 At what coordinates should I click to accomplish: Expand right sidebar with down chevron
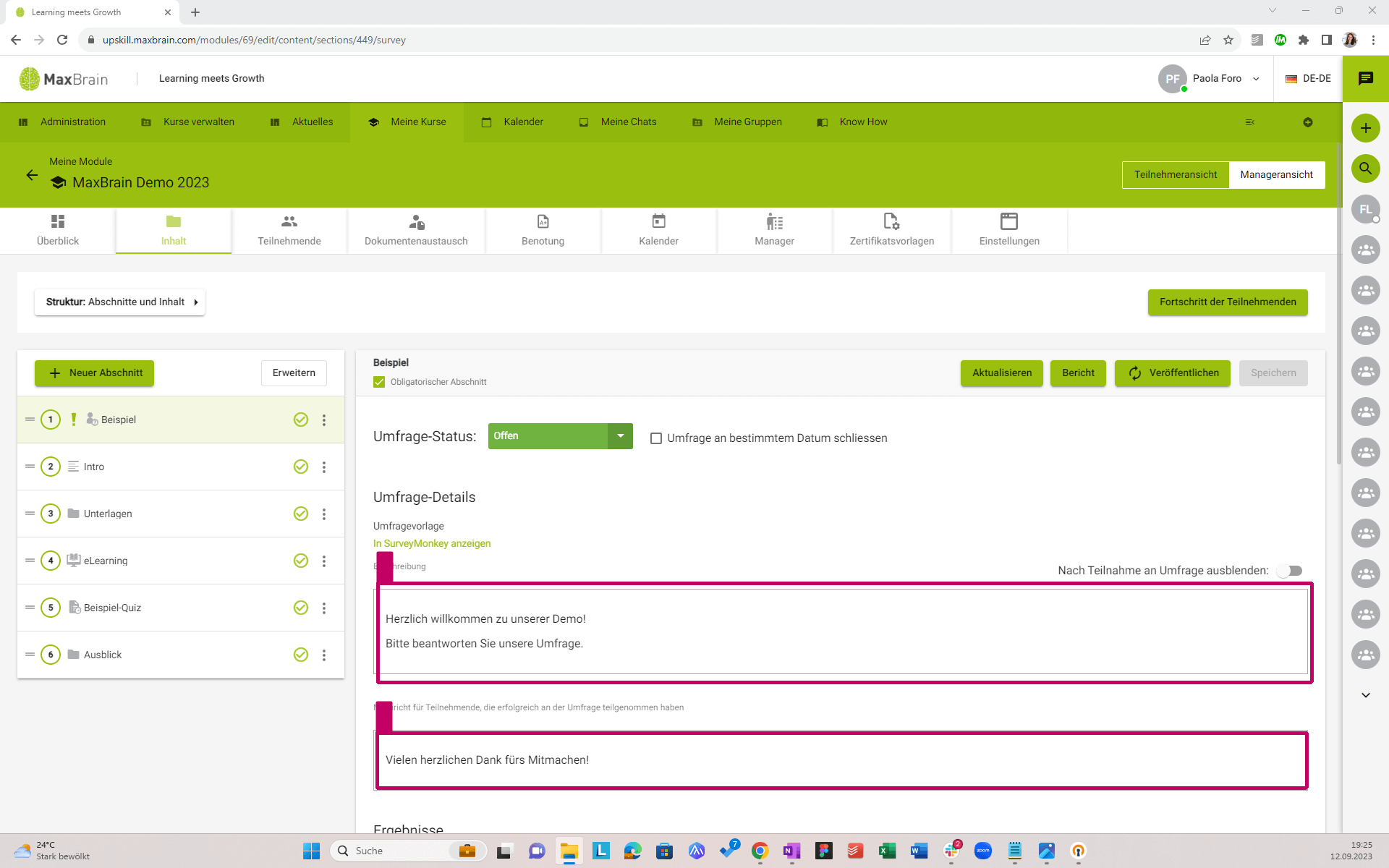point(1365,695)
